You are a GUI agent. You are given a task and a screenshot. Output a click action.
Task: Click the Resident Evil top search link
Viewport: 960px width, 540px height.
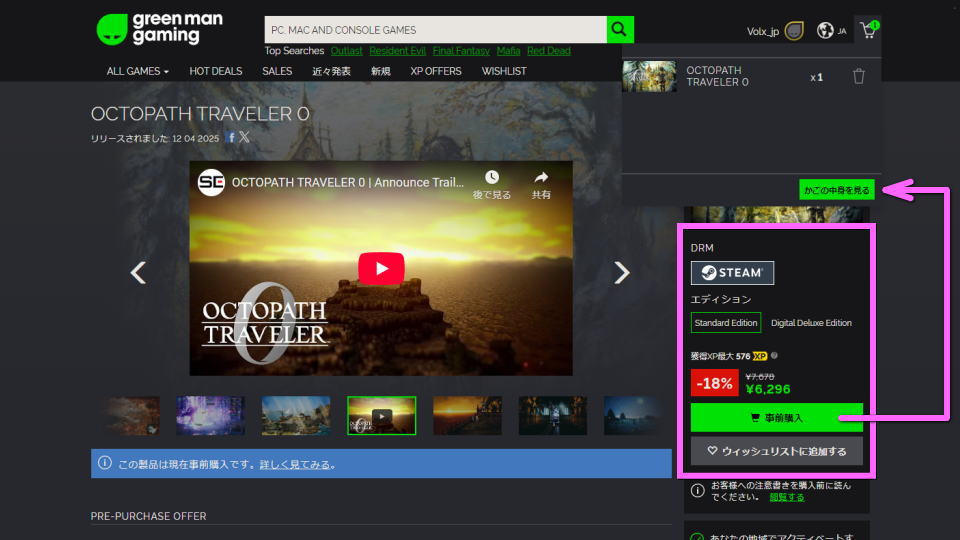click(x=397, y=51)
